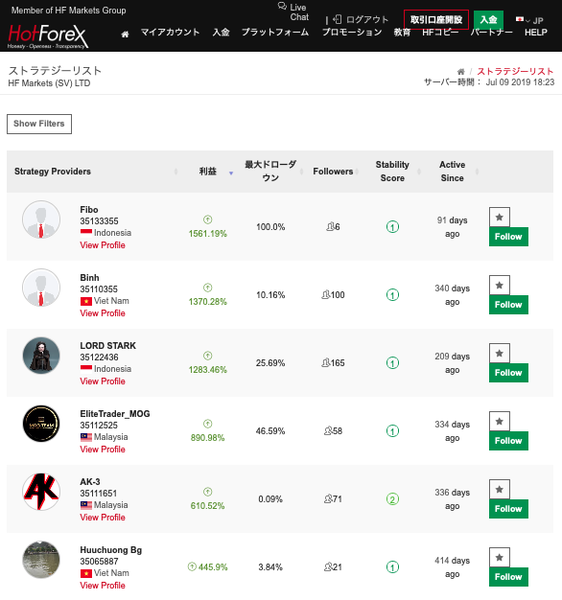Screen dimensions: 562x600
Task: Open the 入金 navigation menu item
Action: [221, 33]
